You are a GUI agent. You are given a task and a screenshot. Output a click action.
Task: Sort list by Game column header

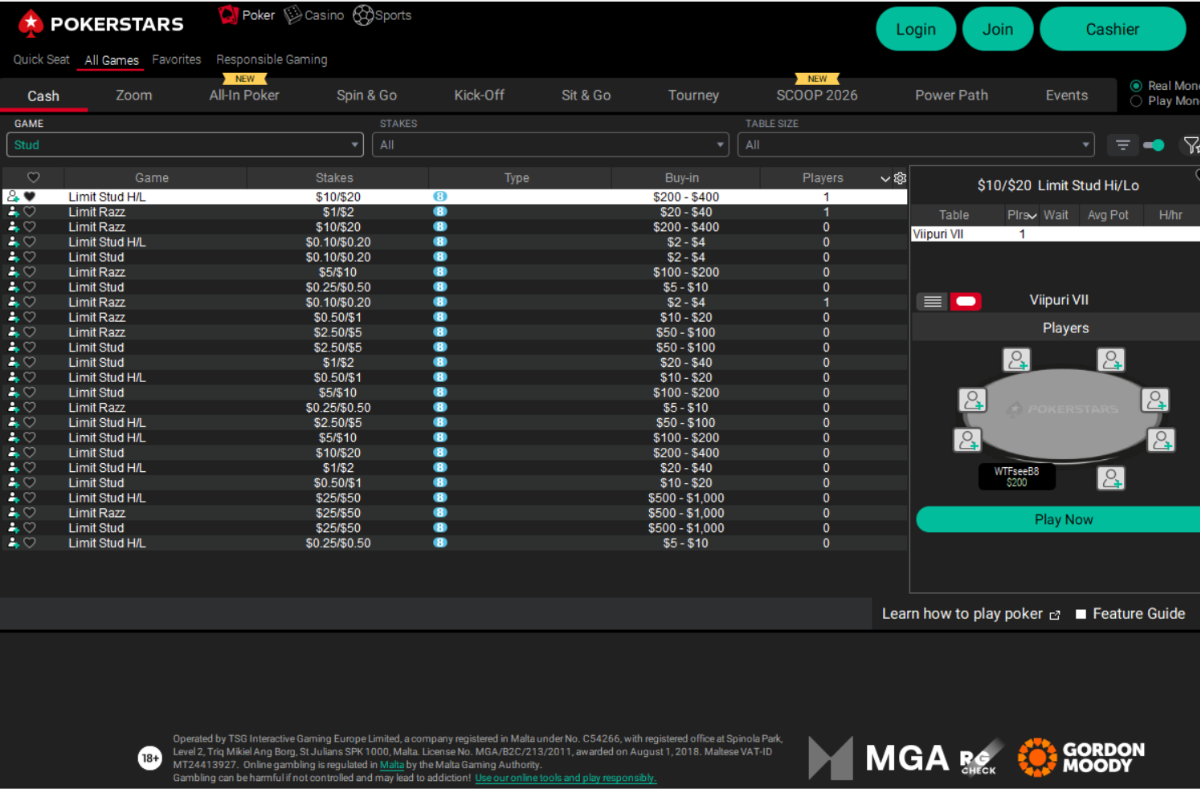pyautogui.click(x=152, y=178)
